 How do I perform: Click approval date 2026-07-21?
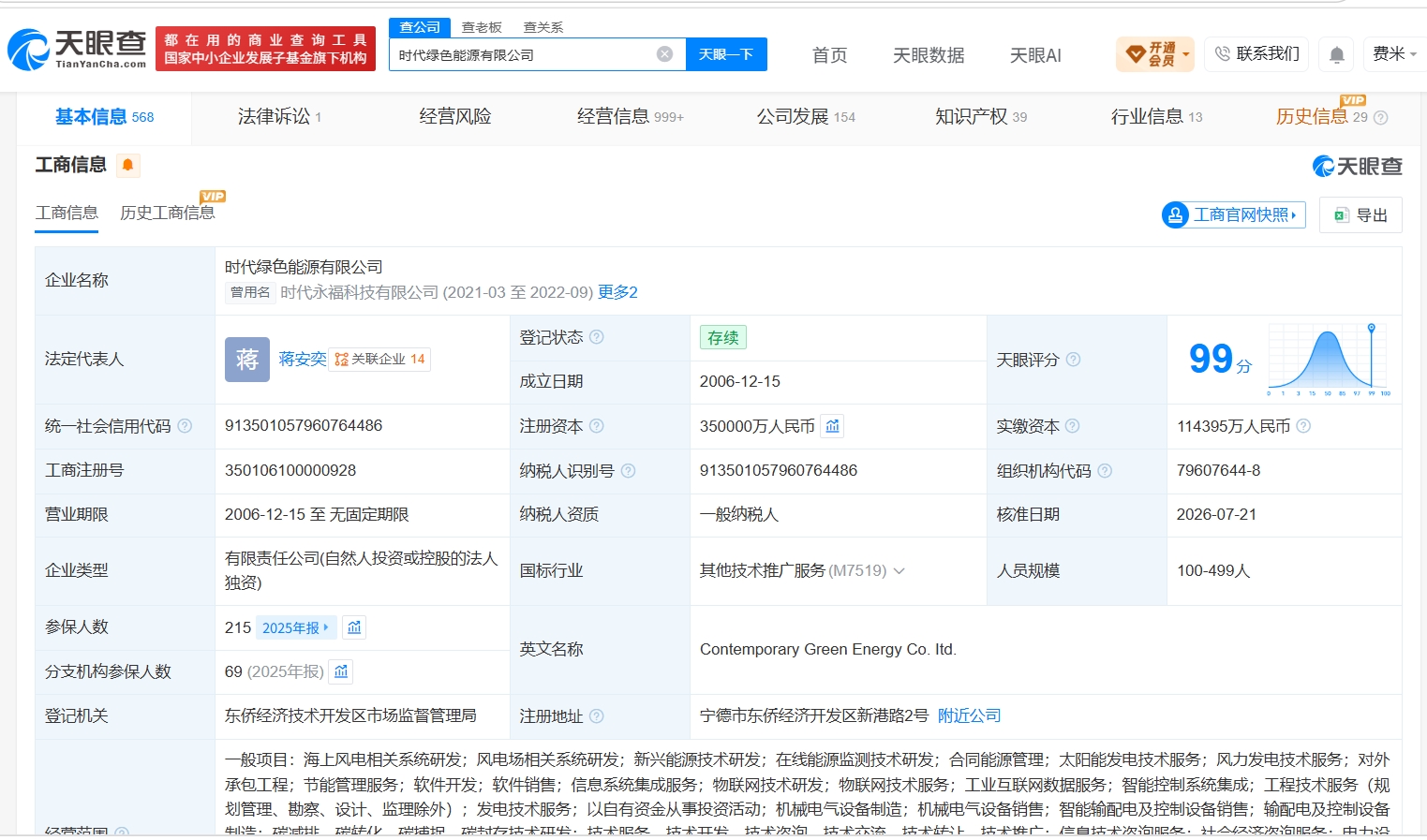[x=1216, y=514]
